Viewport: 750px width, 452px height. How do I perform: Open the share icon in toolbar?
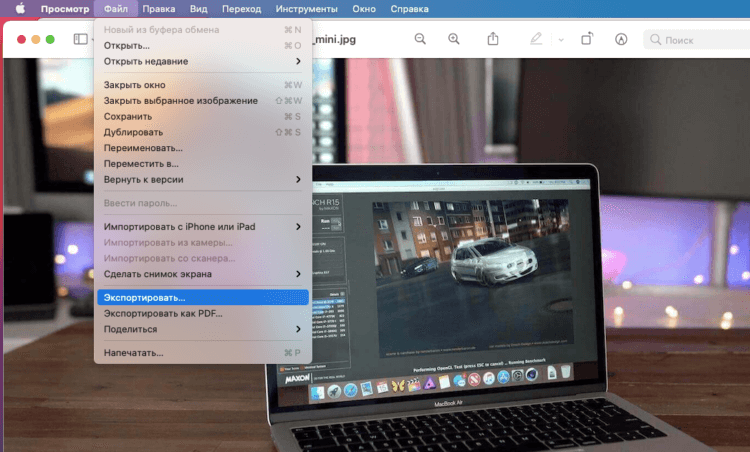click(493, 39)
